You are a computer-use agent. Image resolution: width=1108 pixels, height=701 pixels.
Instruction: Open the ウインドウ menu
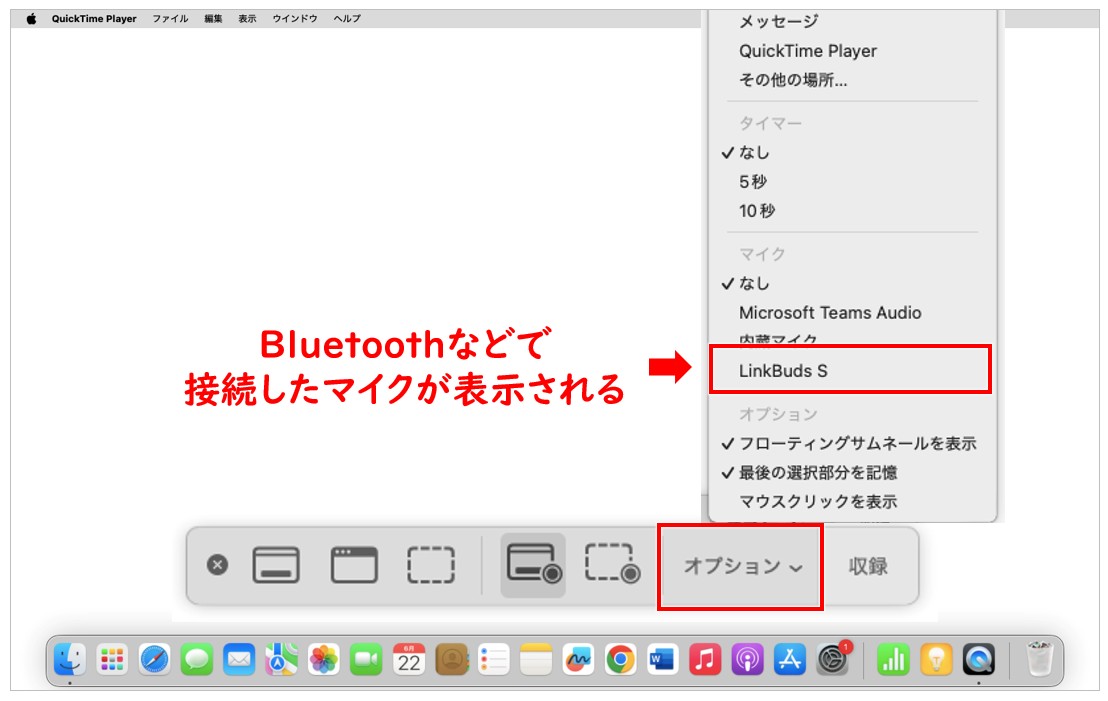click(295, 18)
